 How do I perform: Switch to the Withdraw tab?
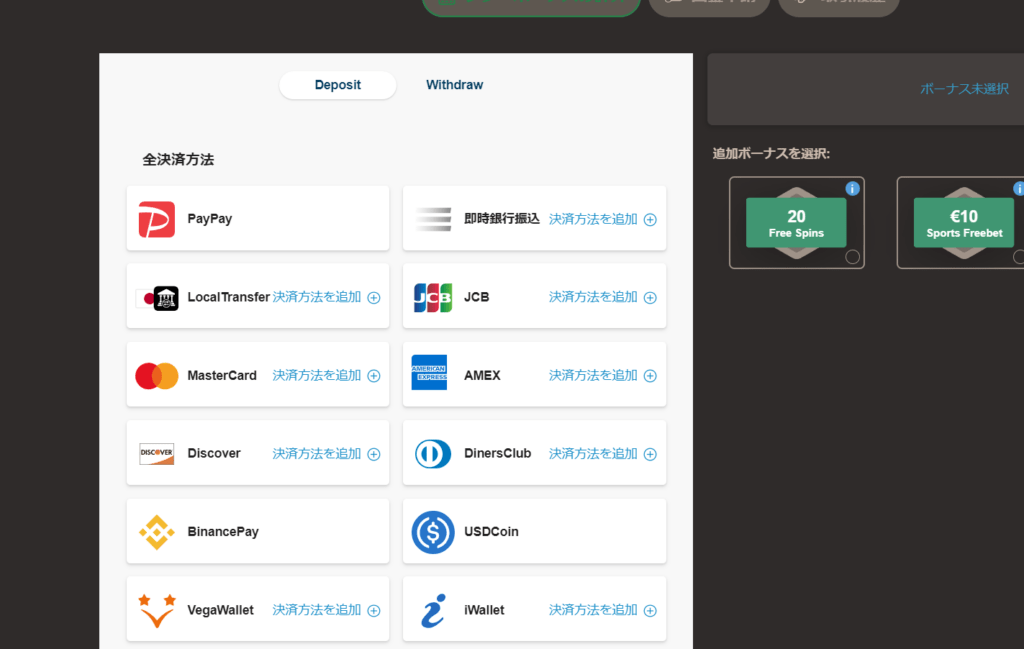pos(455,85)
